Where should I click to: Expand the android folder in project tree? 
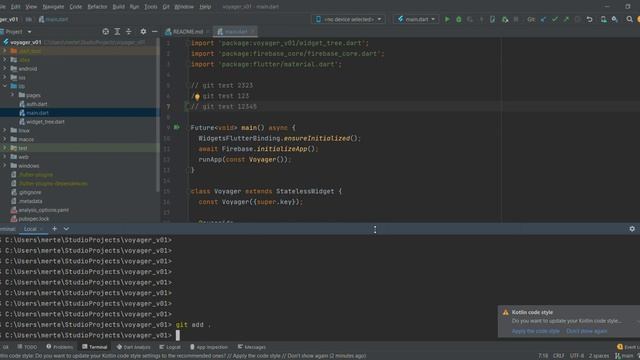pos(5,69)
